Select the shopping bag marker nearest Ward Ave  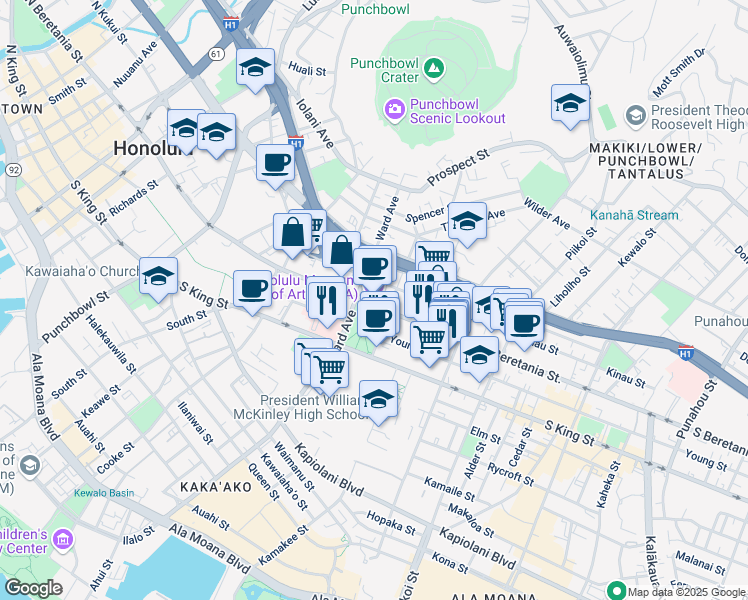pyautogui.click(x=341, y=250)
